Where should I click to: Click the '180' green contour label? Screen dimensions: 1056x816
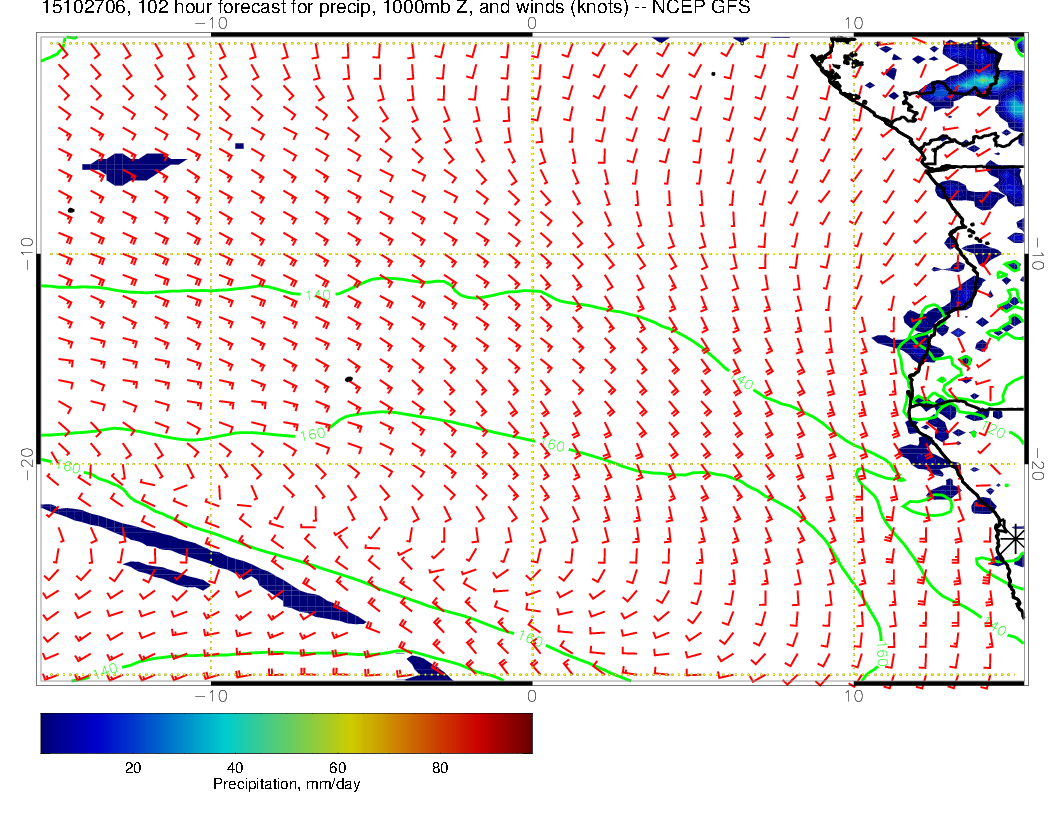[x=67, y=466]
